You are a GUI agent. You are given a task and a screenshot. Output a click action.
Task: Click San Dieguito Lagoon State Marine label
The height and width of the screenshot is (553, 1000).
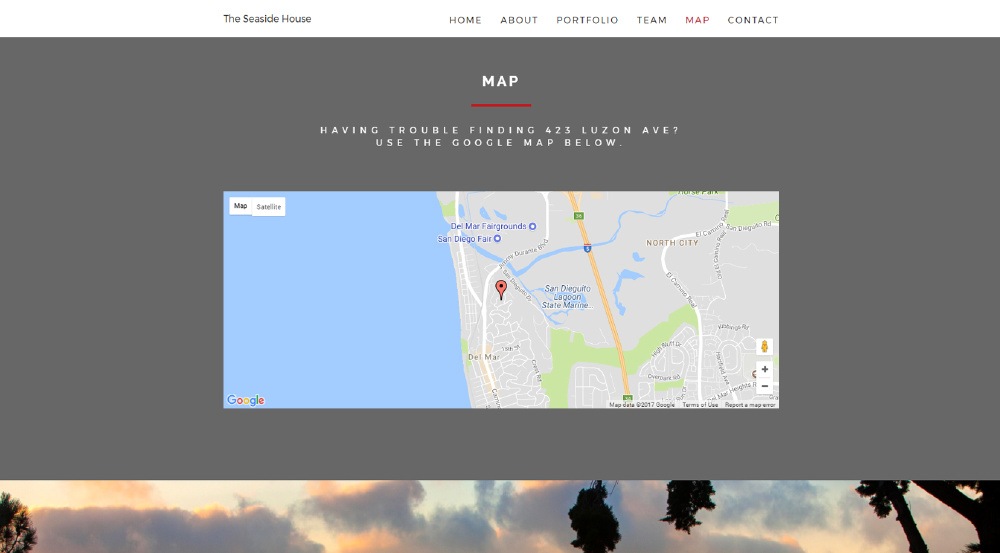coord(567,297)
